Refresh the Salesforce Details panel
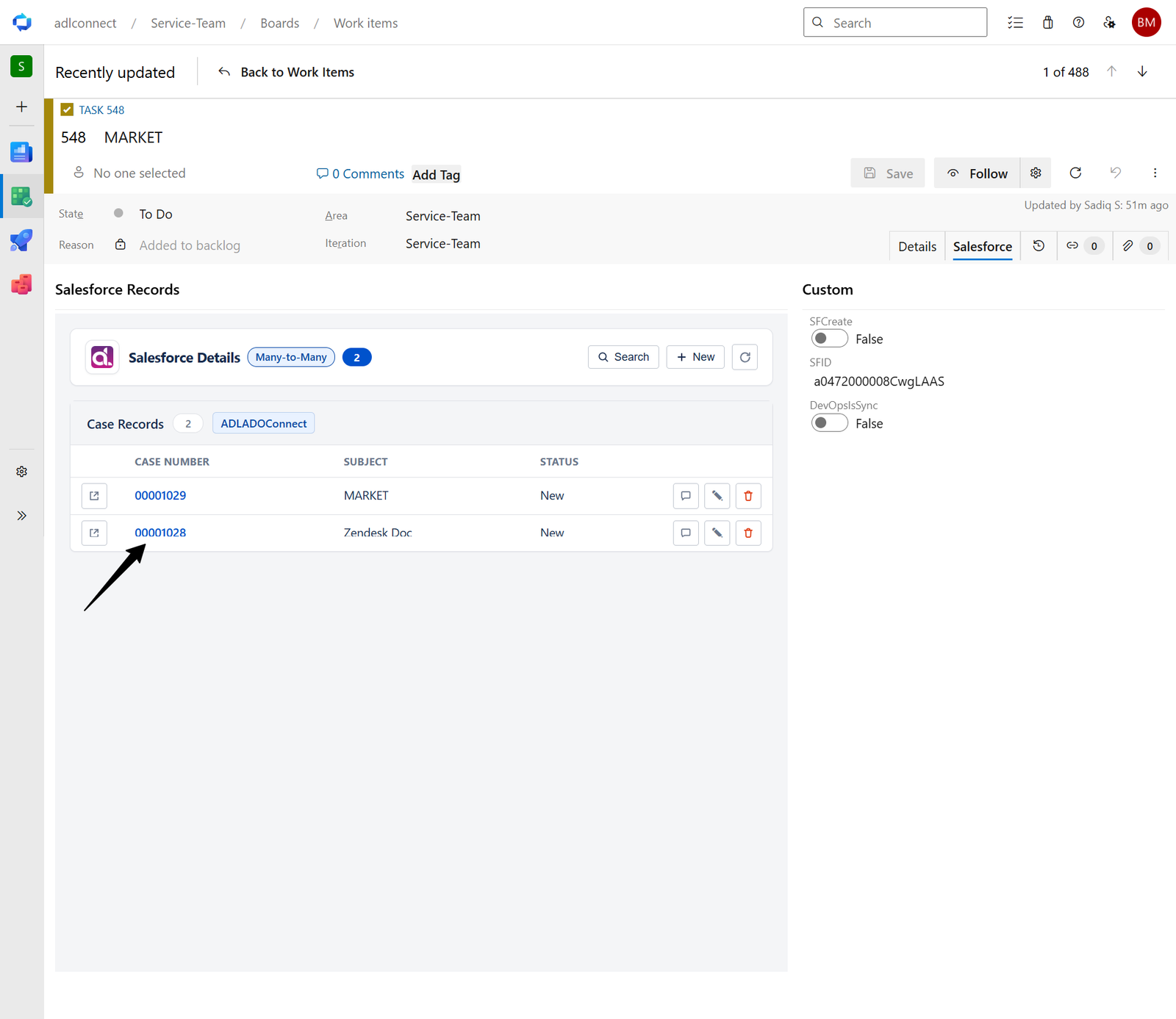Image resolution: width=1176 pixels, height=1019 pixels. pyautogui.click(x=745, y=357)
